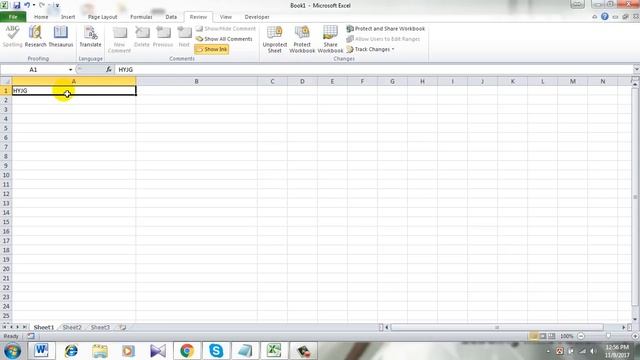Open the media player taskbar icon
The width and height of the screenshot is (640, 360).
coord(128,351)
